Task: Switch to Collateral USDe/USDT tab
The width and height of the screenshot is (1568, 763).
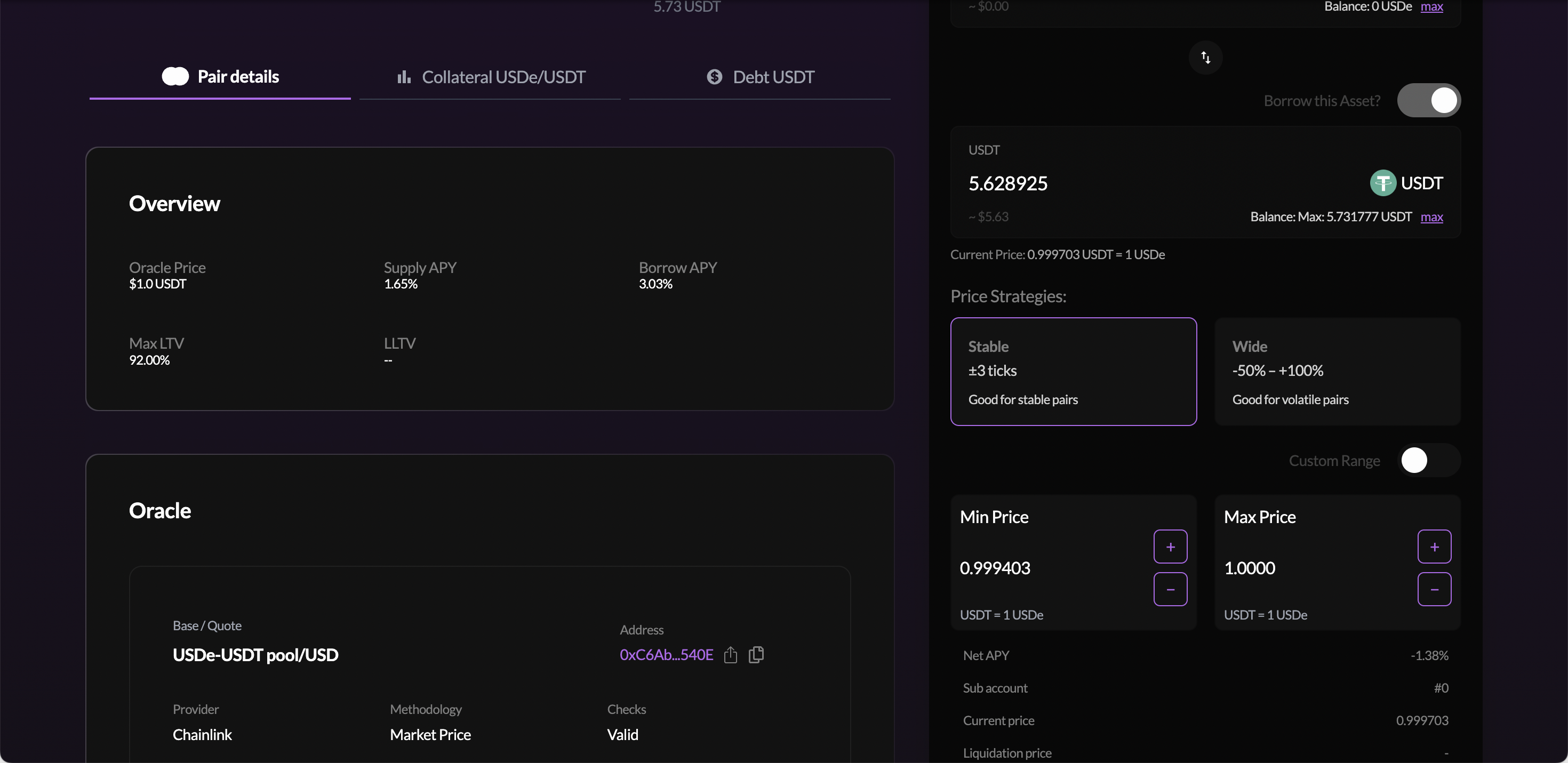Action: (x=491, y=77)
